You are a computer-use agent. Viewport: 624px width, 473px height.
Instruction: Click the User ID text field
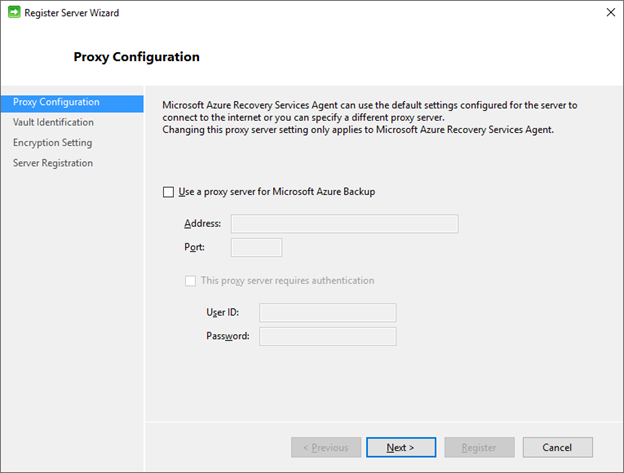[x=327, y=313]
